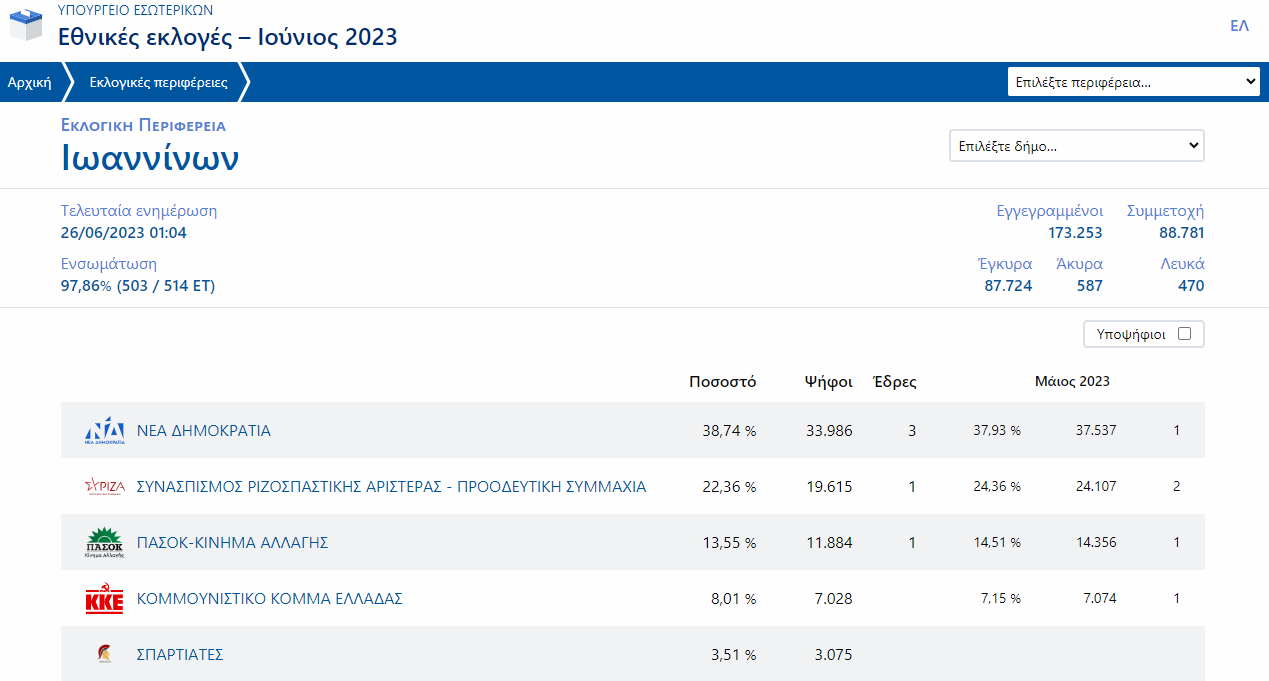Viewport: 1269px width, 681px height.
Task: Click the Νέα Δημοκρατία party logo
Action: tap(105, 431)
